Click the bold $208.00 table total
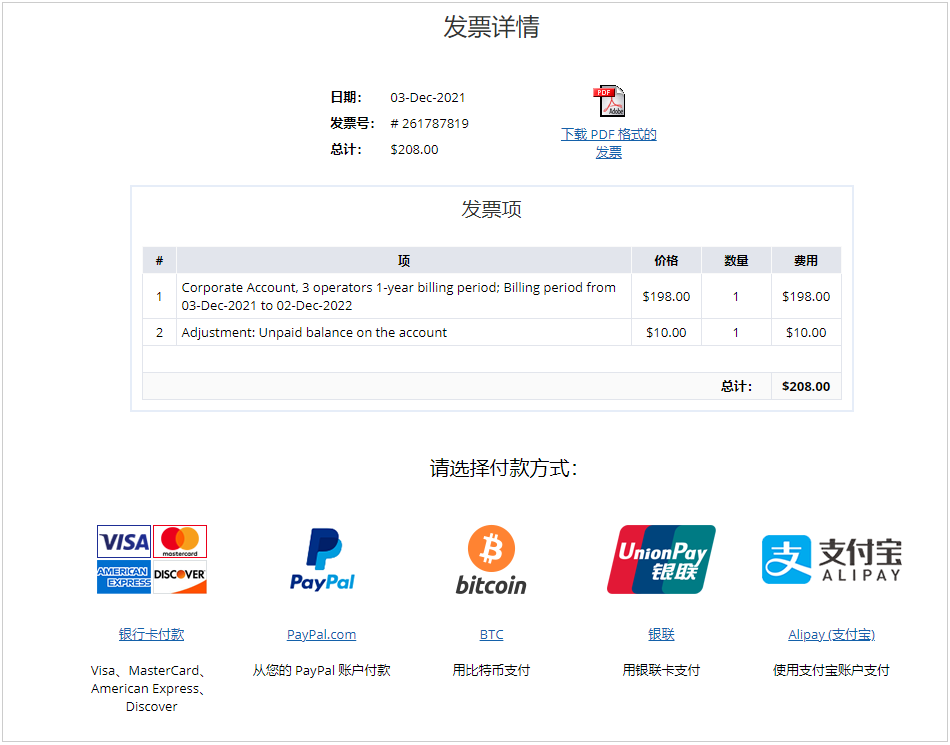This screenshot has width=950, height=745. (x=806, y=386)
